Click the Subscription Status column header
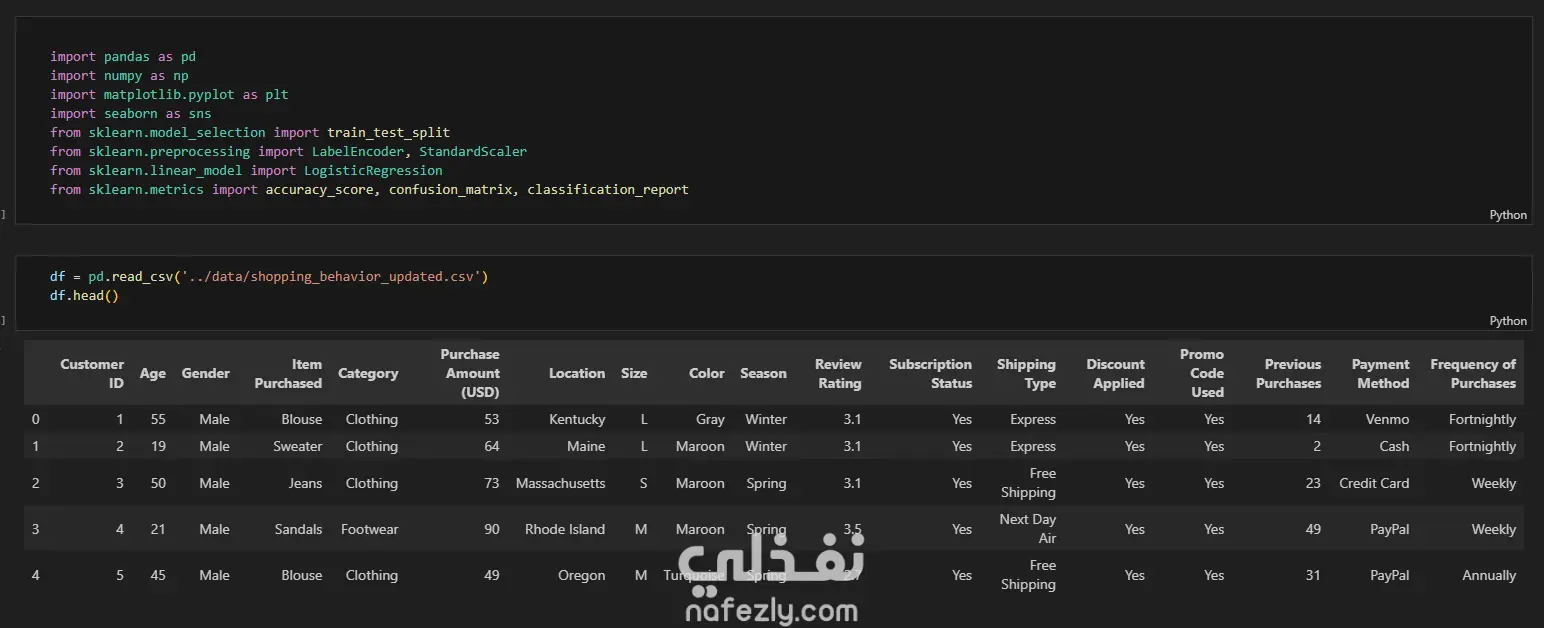Image resolution: width=1544 pixels, height=628 pixels. click(x=930, y=373)
